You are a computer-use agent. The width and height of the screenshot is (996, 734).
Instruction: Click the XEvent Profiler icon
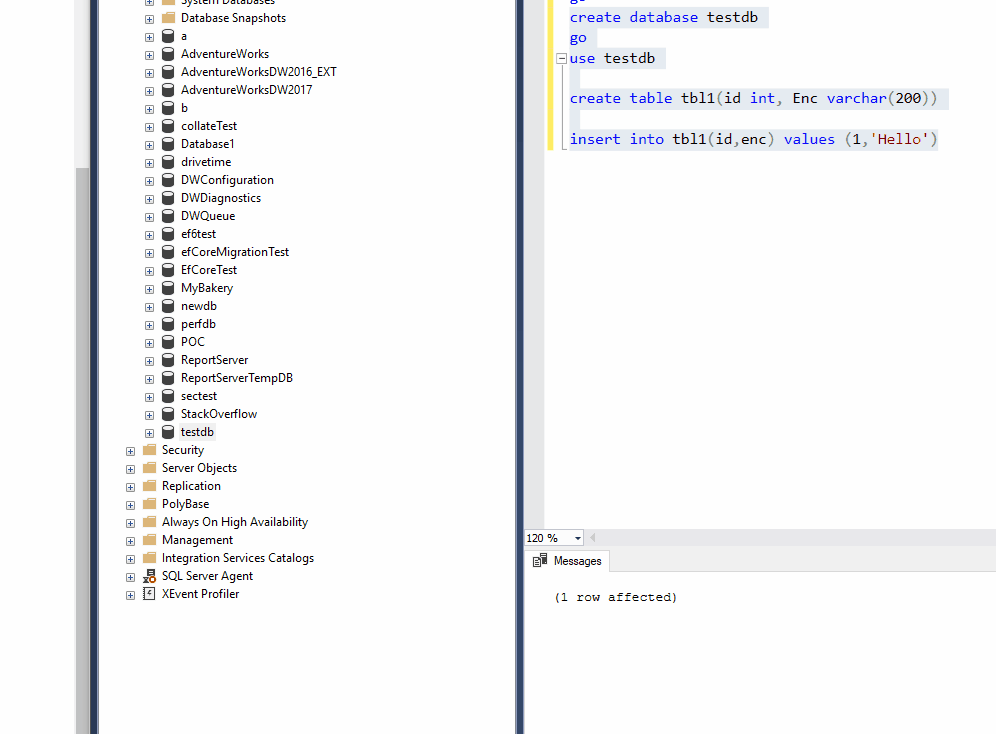148,593
